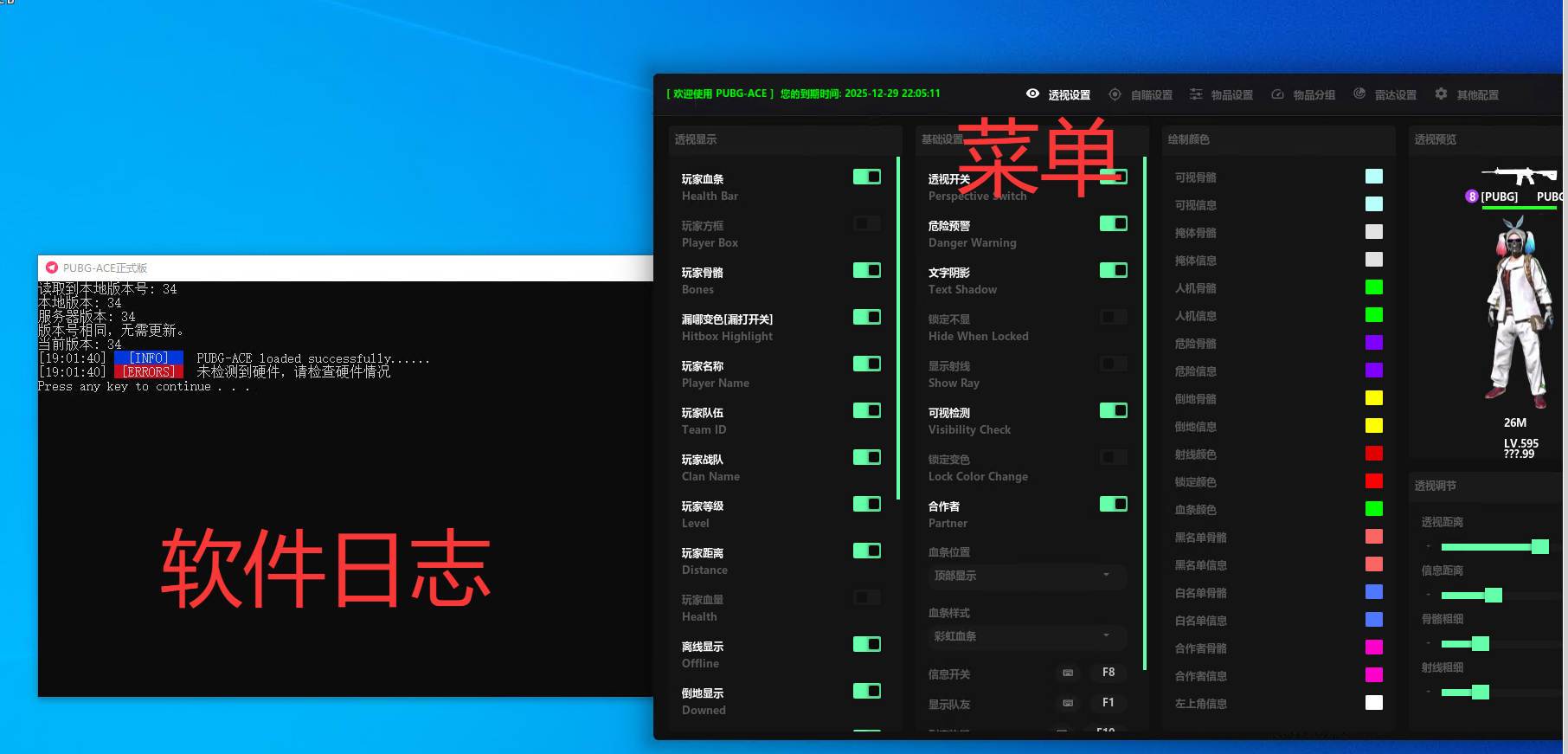Click the crosshair icon for 自瞄设置

point(1115,94)
